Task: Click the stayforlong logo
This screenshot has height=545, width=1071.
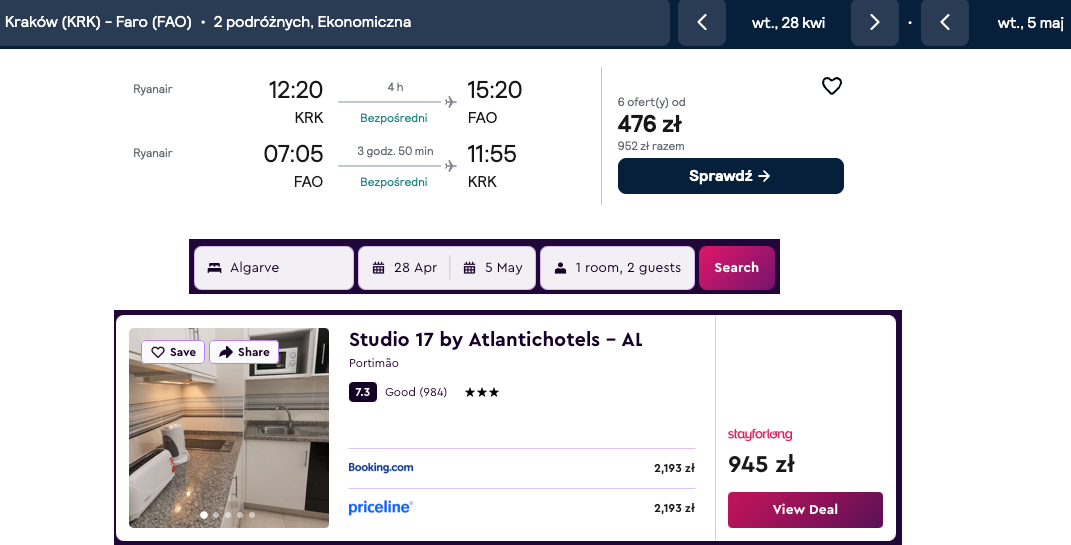Action: click(759, 434)
